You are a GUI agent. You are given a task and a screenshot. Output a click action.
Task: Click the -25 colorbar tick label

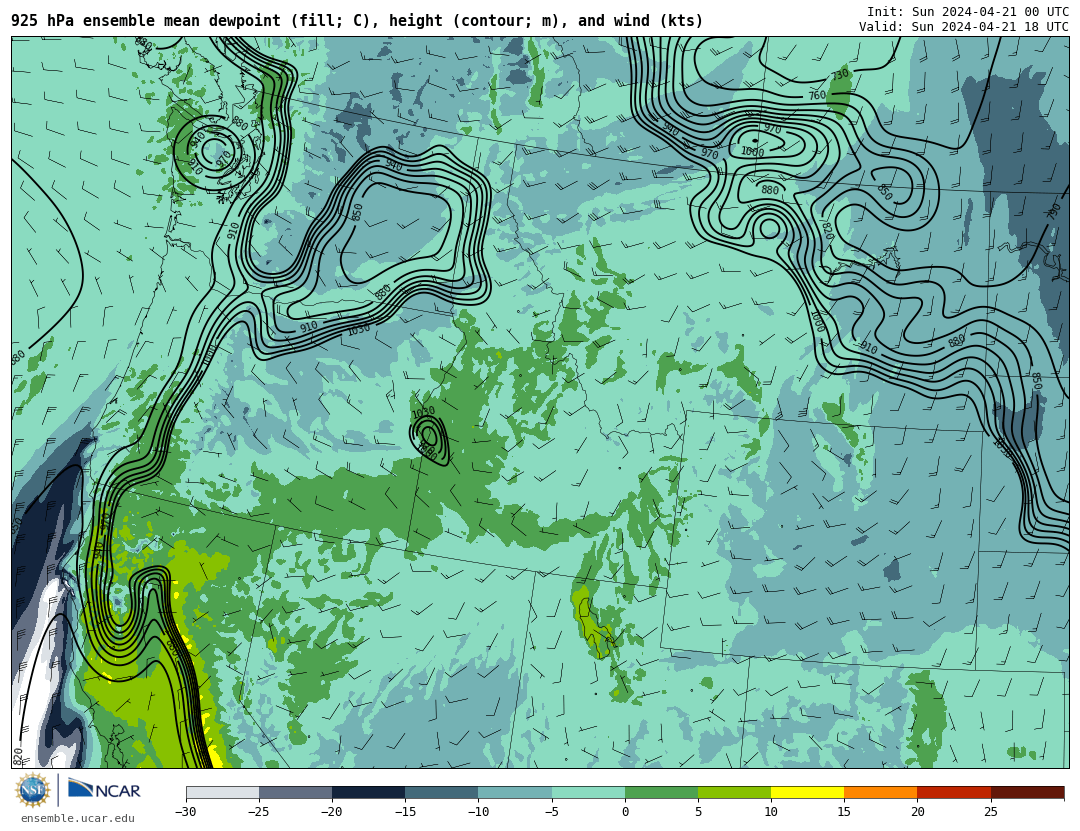pyautogui.click(x=259, y=812)
